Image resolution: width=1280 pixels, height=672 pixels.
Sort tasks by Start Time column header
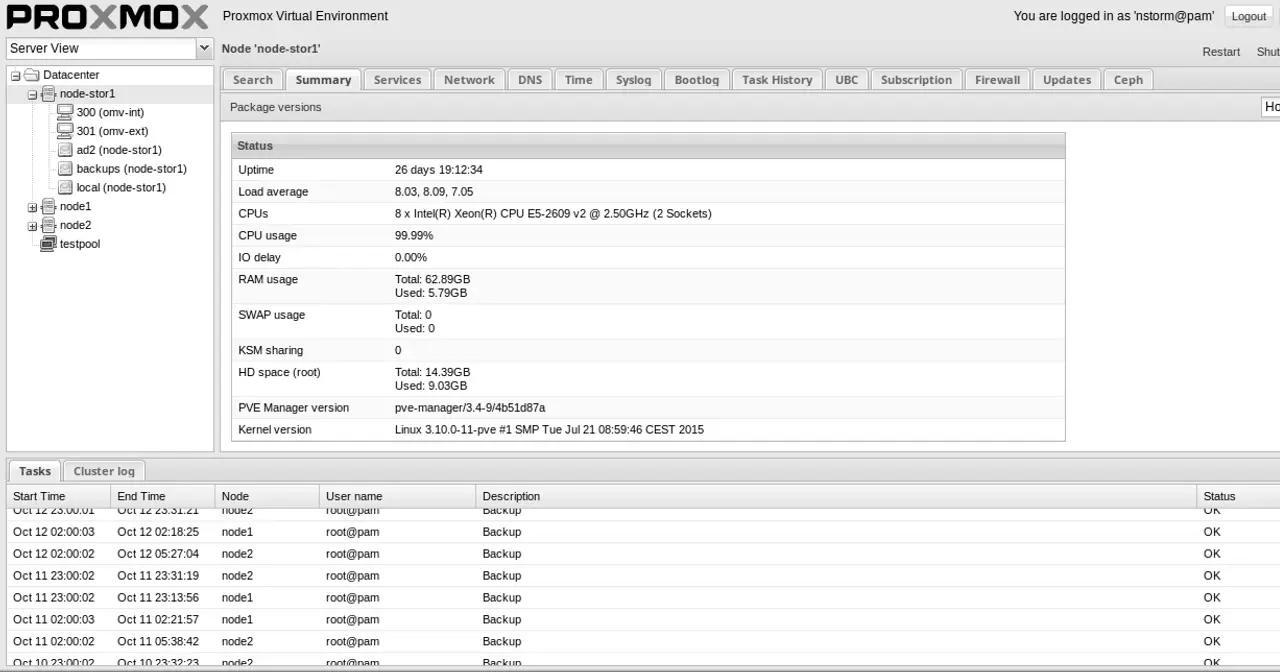coord(58,496)
